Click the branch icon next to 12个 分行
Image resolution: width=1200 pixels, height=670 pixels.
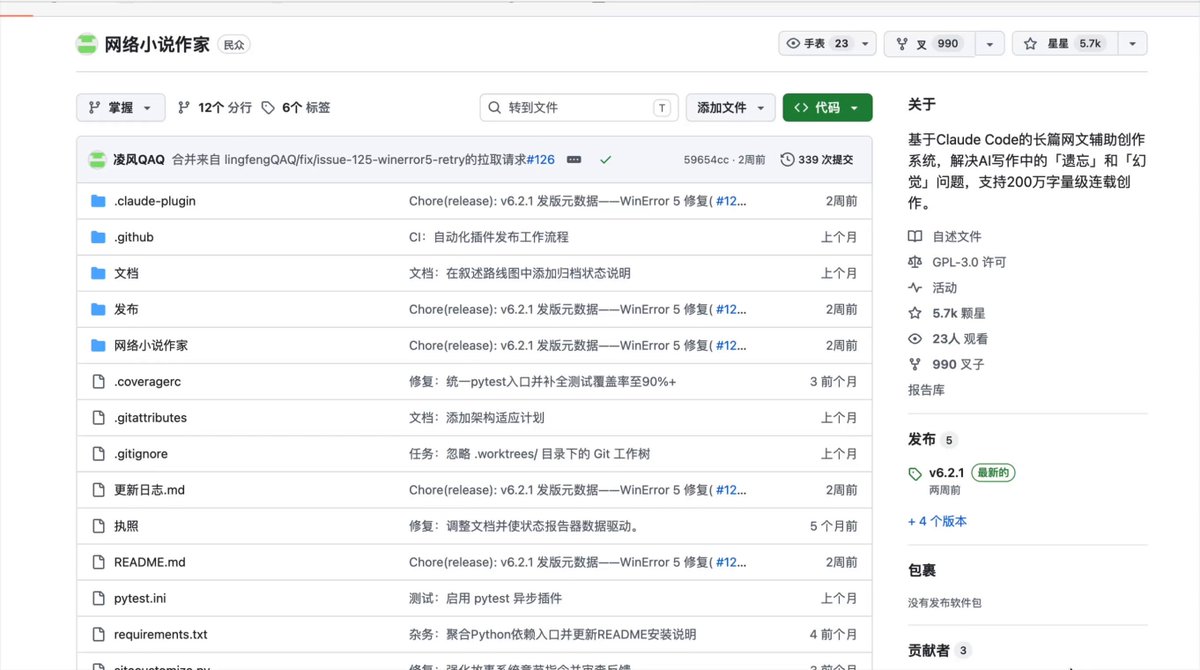(x=184, y=107)
